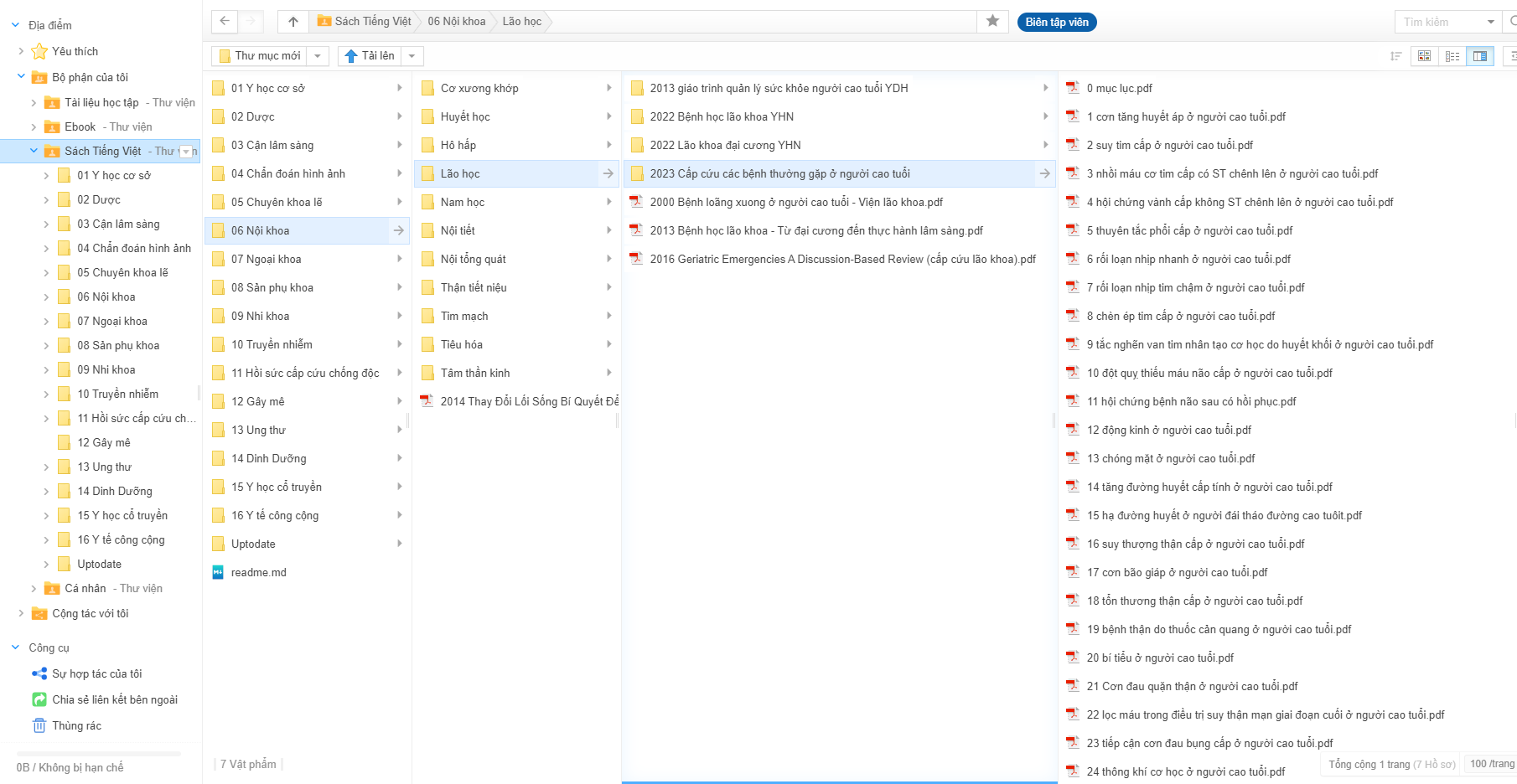The width and height of the screenshot is (1517, 784).
Task: Open 20 bí tiểu PDF icon
Action: [1073, 657]
